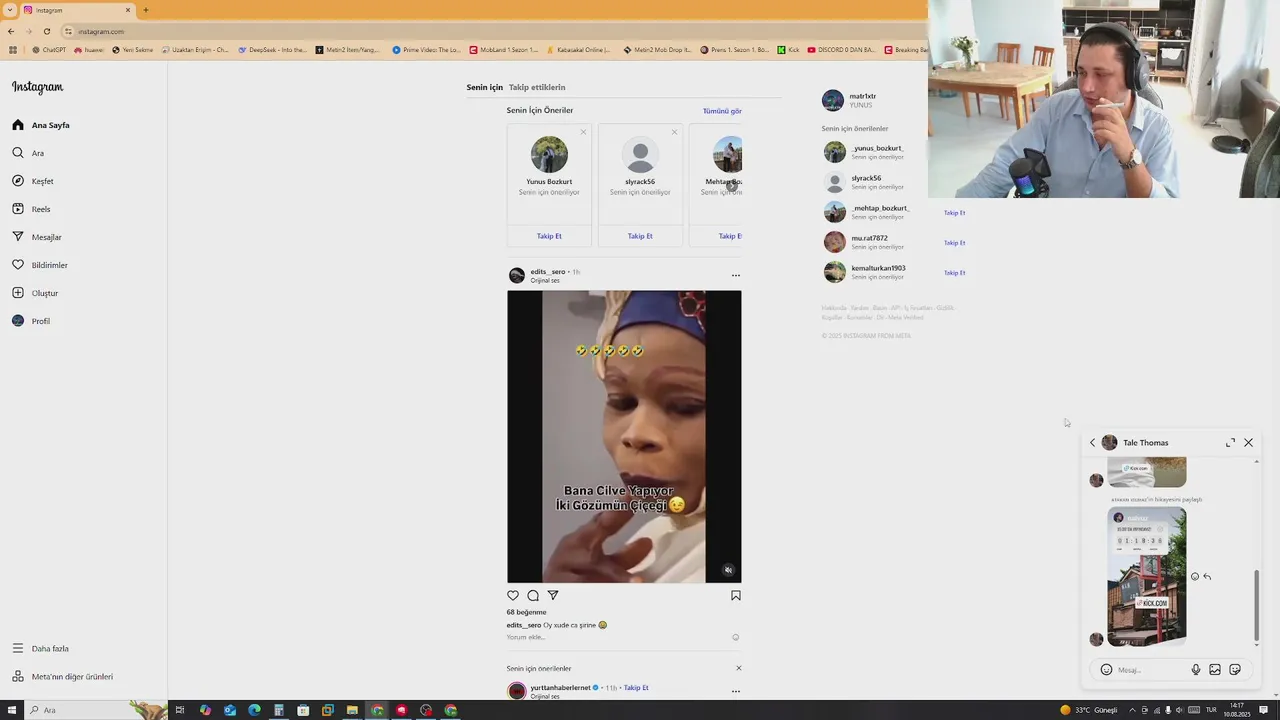
Task: Click the Oluştur plus icon
Action: click(18, 293)
